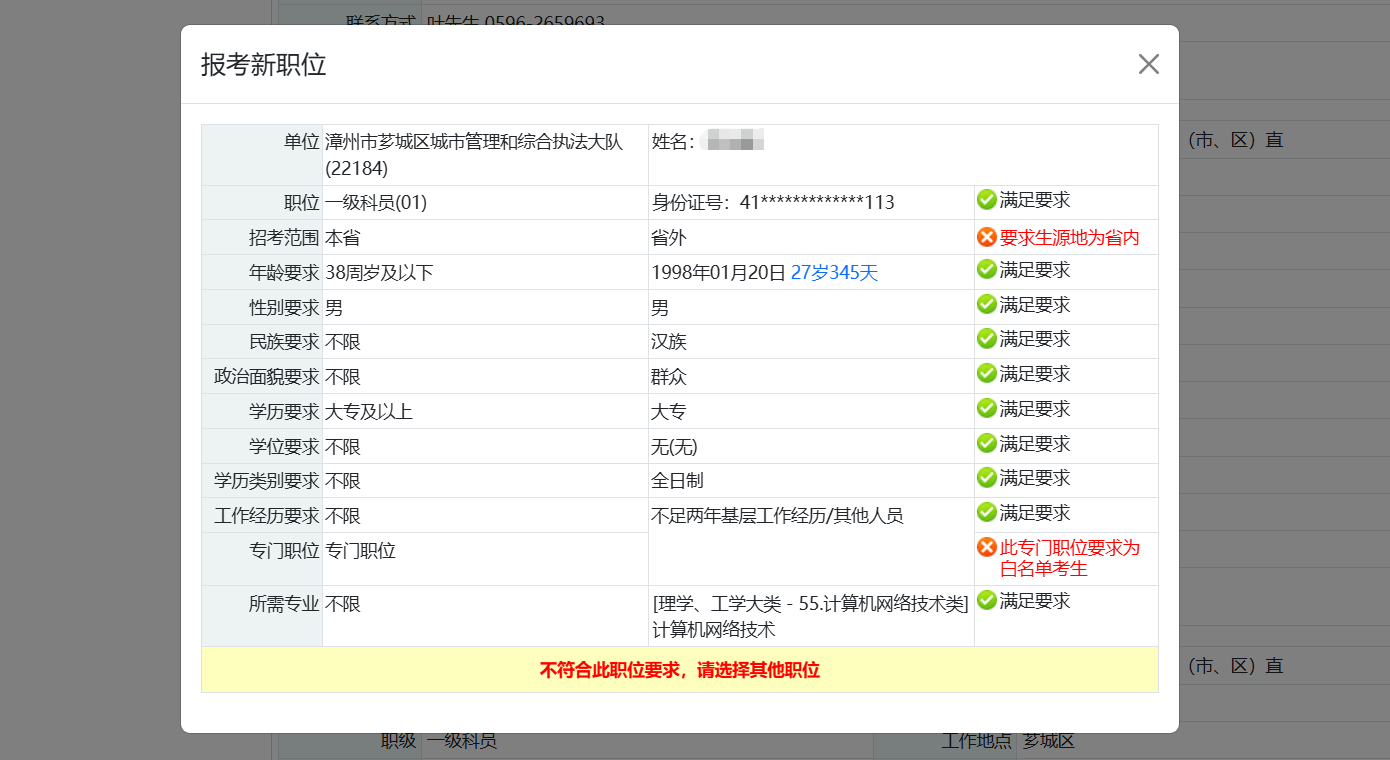The image size is (1390, 760).
Task: Click the red 要求生源地为省内 error message
Action: 1069,239
